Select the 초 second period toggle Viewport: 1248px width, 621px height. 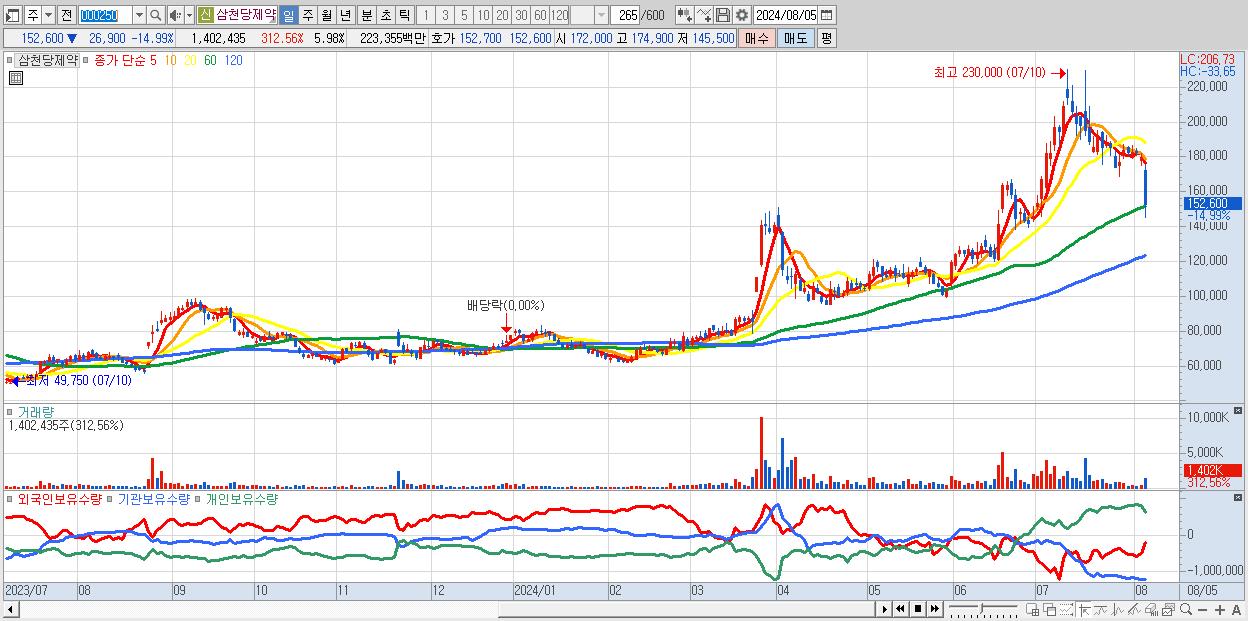385,15
